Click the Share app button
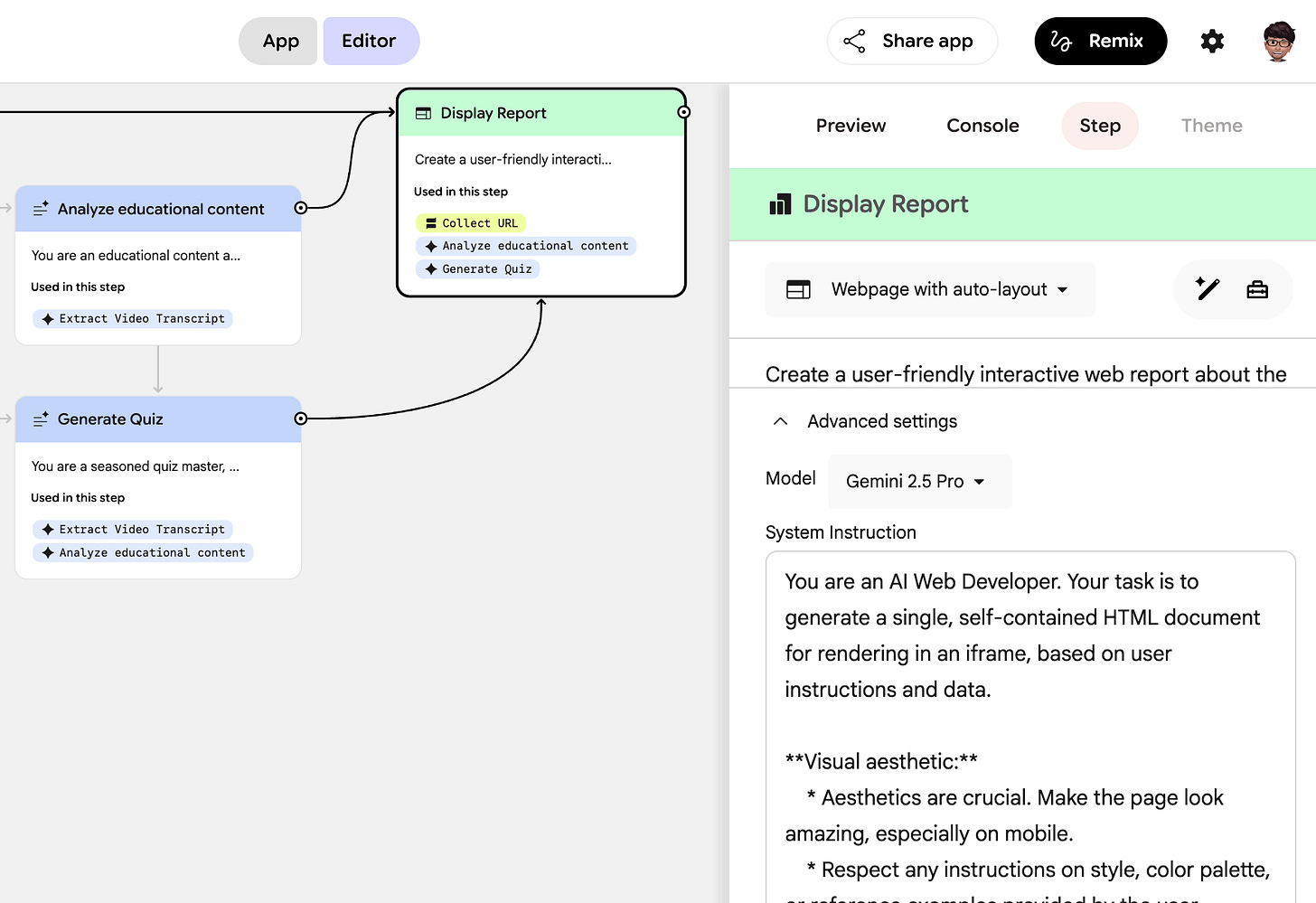Image resolution: width=1316 pixels, height=903 pixels. click(912, 41)
